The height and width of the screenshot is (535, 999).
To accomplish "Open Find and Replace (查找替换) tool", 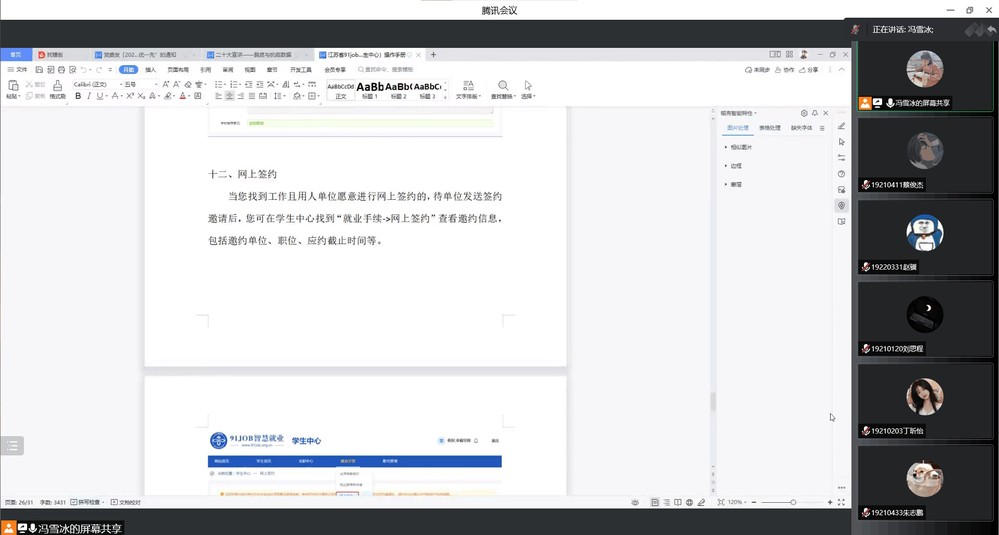I will click(x=502, y=90).
